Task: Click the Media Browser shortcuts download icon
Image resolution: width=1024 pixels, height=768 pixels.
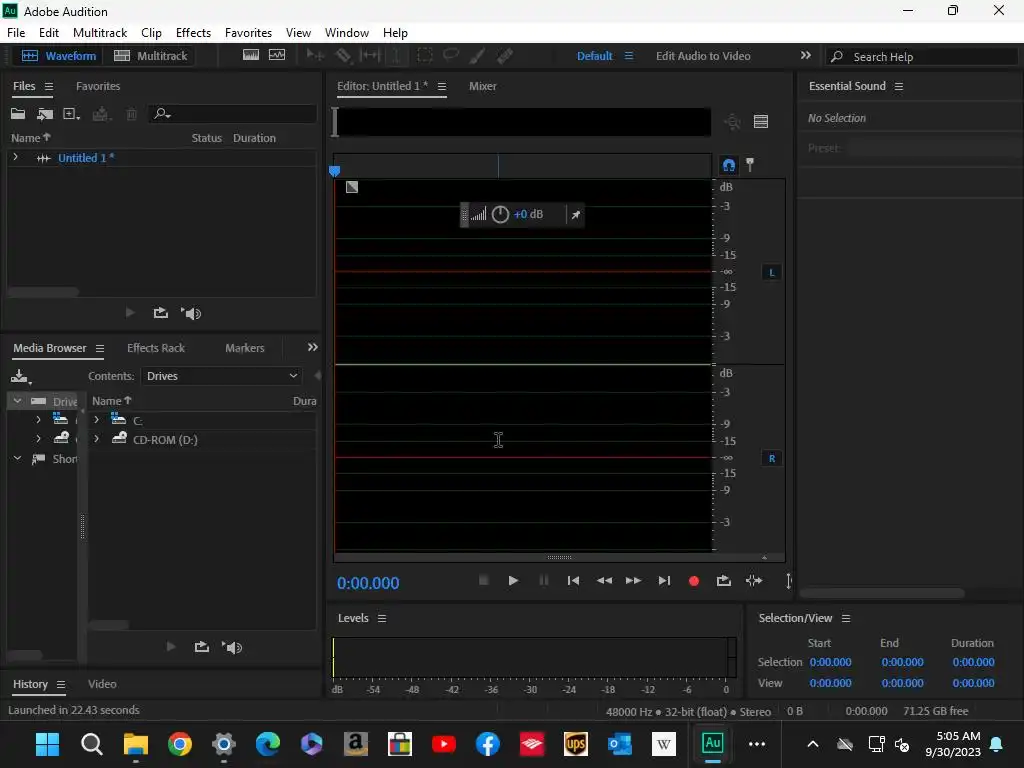Action: pyautogui.click(x=21, y=376)
